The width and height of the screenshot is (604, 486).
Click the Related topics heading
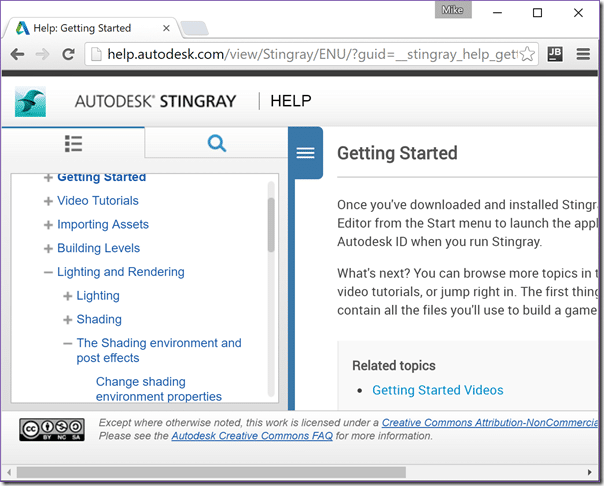[x=394, y=365]
